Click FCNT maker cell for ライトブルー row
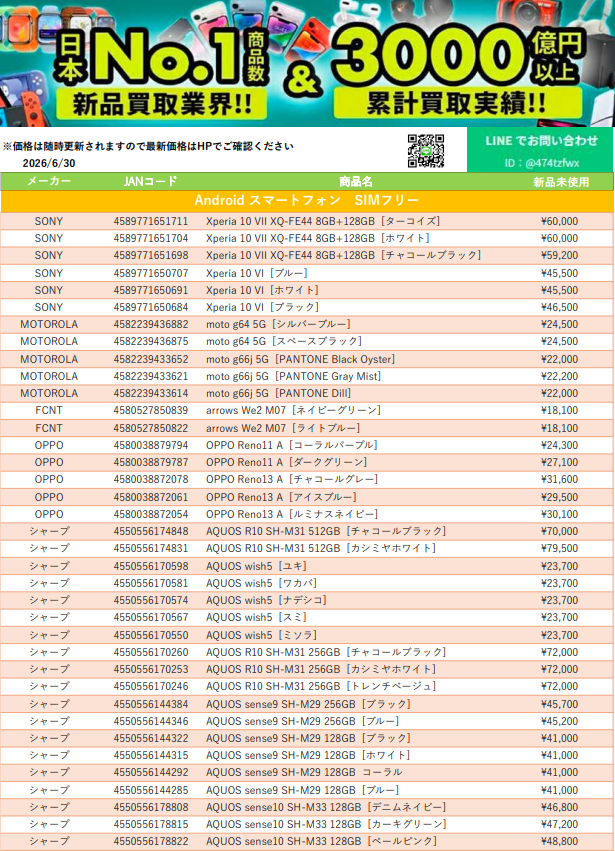 (x=49, y=428)
